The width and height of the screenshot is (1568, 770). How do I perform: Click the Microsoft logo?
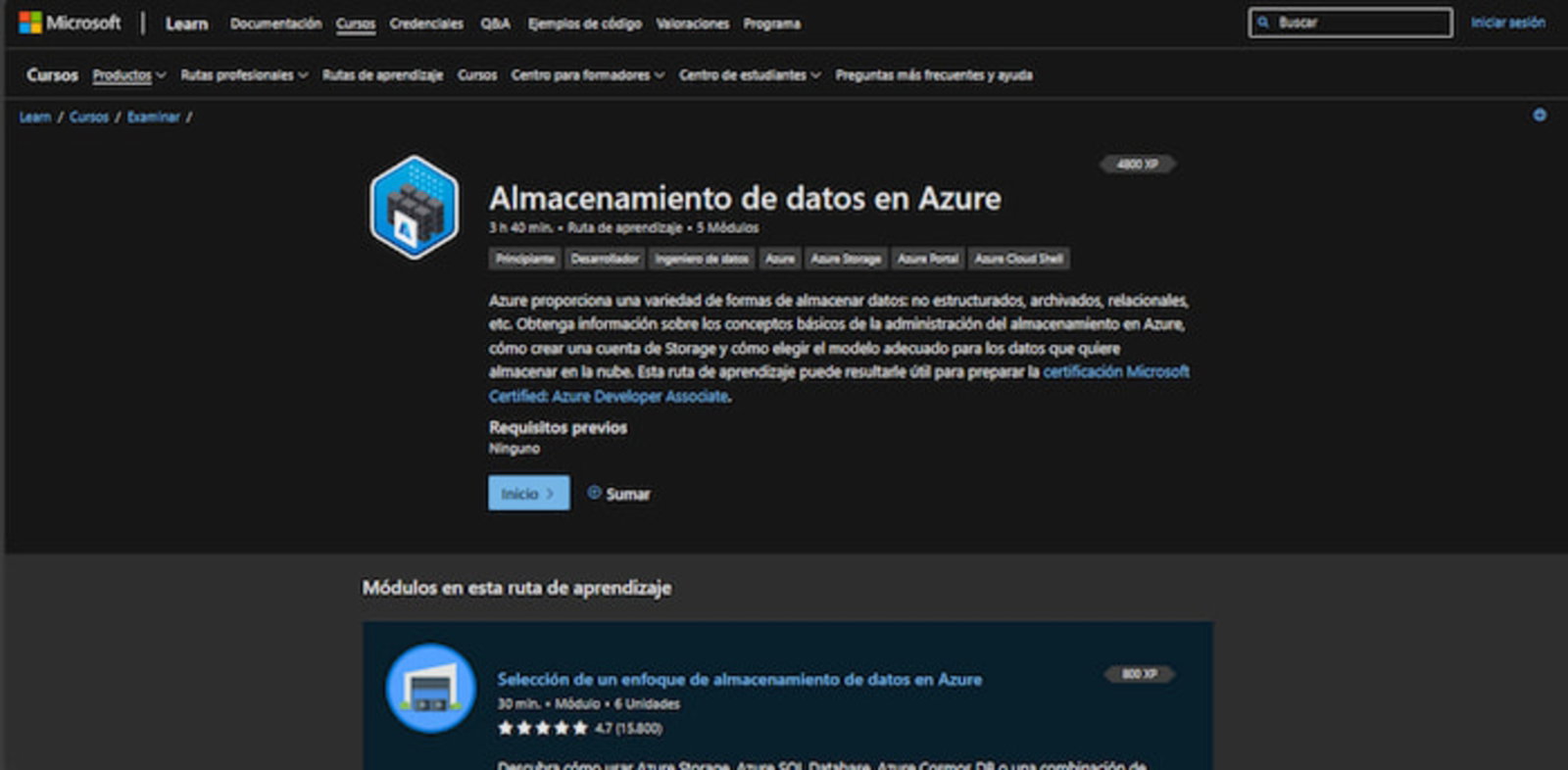70,23
